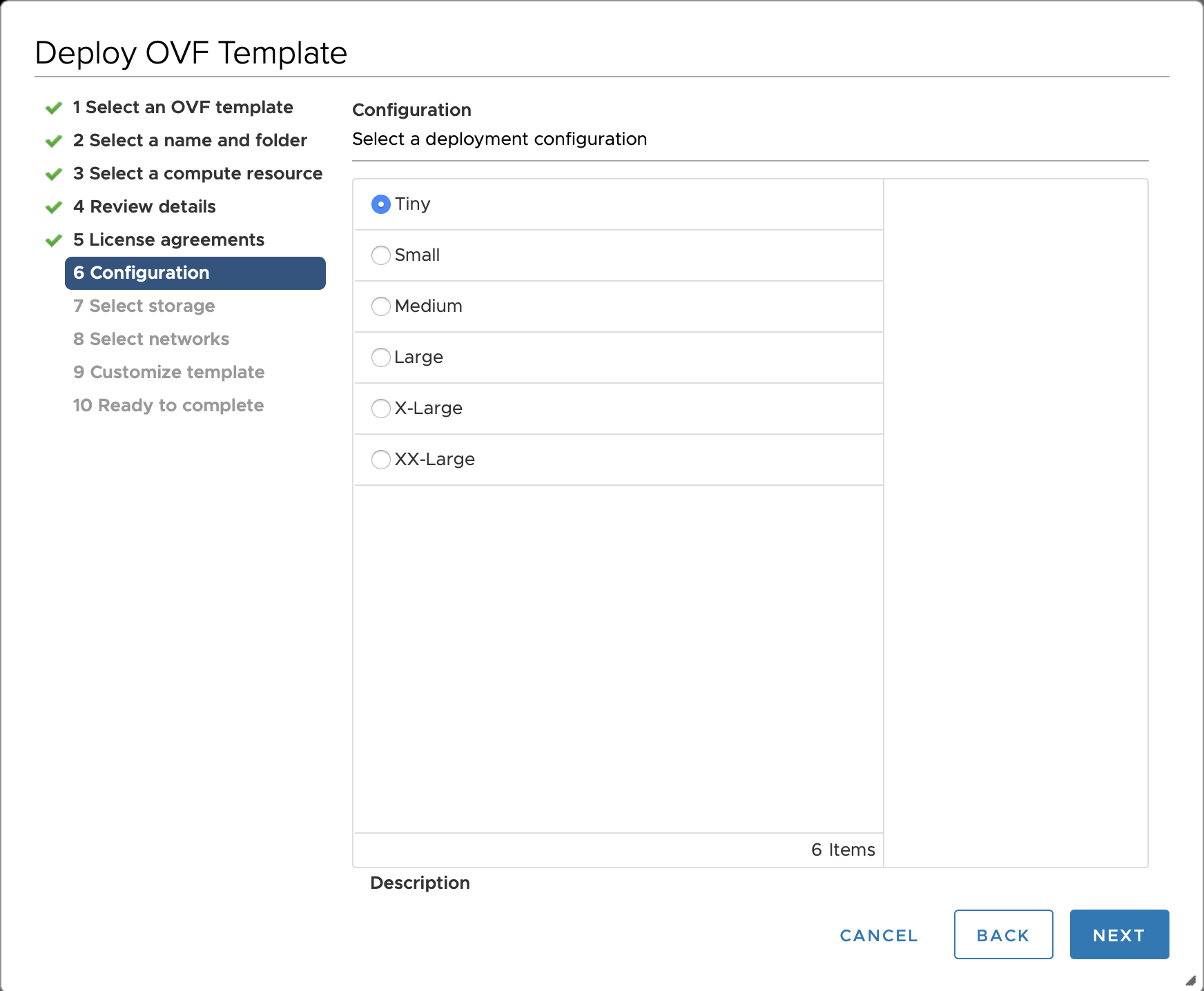Click the Select a deployment configuration subtitle
The height and width of the screenshot is (991, 1204).
click(x=500, y=139)
